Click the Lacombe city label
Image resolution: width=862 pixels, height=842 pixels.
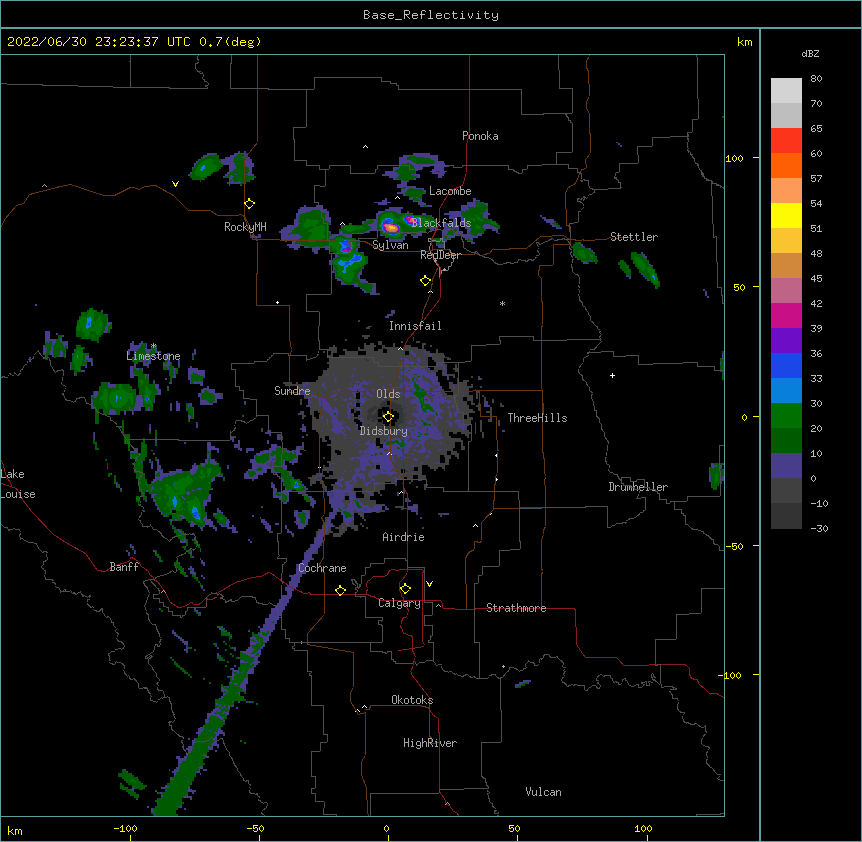click(x=450, y=191)
